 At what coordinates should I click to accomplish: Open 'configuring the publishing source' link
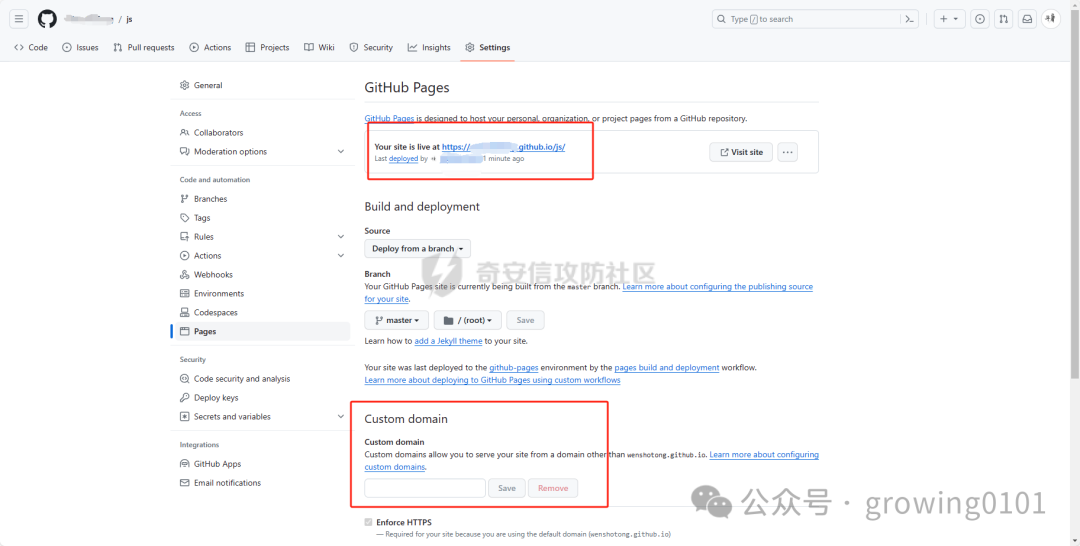(718, 286)
